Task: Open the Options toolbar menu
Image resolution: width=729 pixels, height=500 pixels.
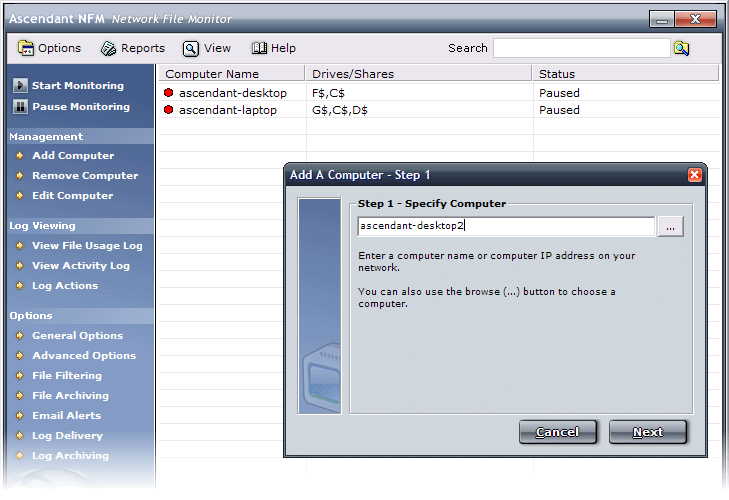Action: point(50,48)
